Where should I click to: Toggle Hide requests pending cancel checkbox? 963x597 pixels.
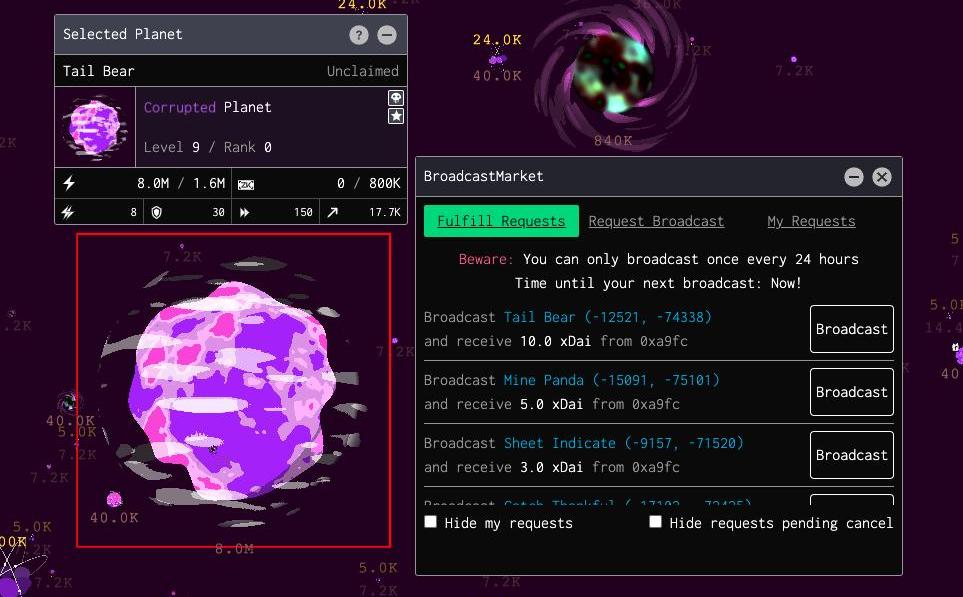click(x=656, y=522)
